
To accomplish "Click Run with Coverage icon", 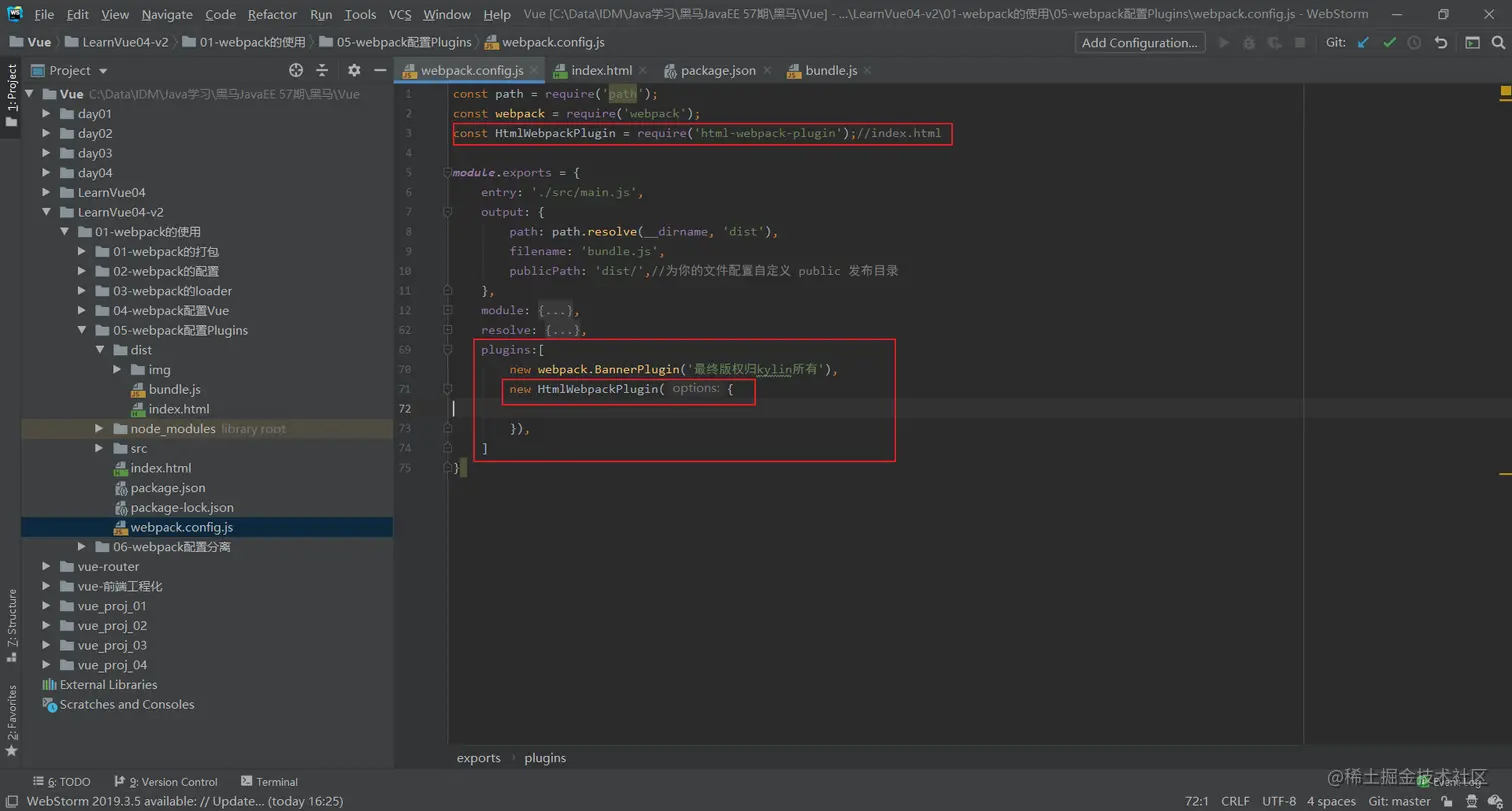I will pos(1274,43).
